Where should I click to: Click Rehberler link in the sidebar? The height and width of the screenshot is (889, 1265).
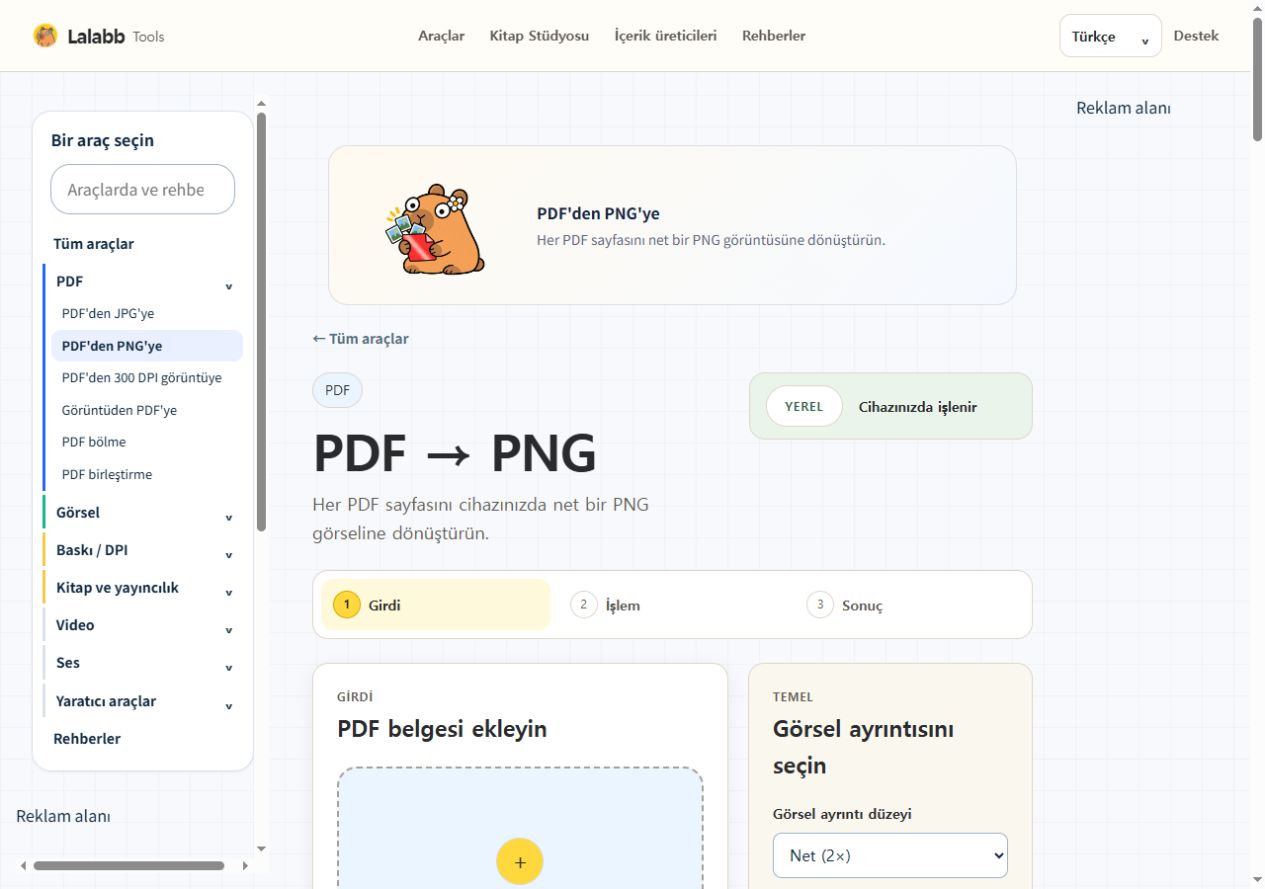[x=87, y=739]
